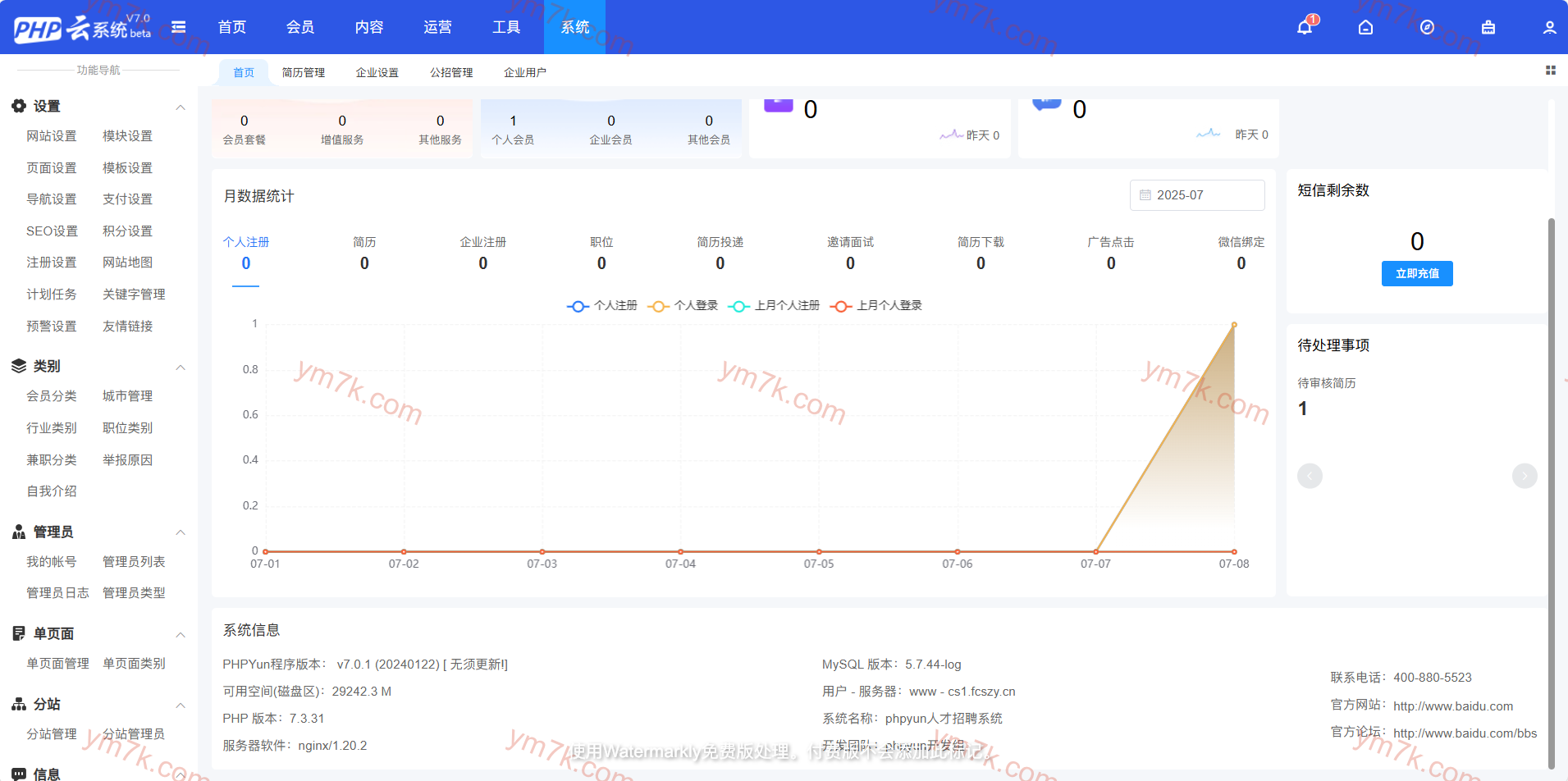Image resolution: width=1568 pixels, height=781 pixels.
Task: Toggle the sidebar collapse menu icon
Action: click(x=178, y=27)
